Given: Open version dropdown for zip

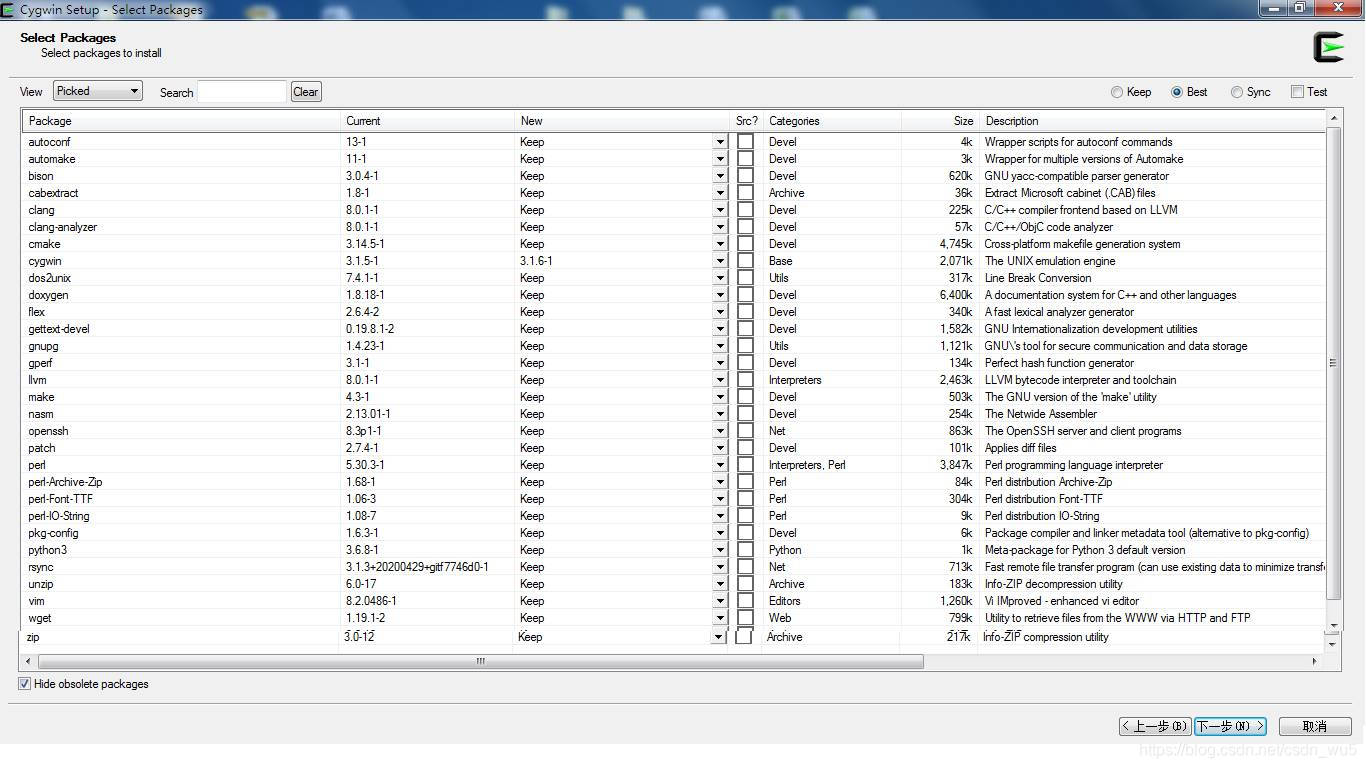Looking at the screenshot, I should 718,637.
